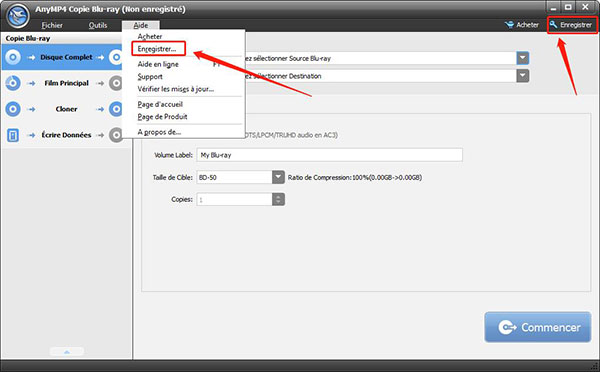Image resolution: width=600 pixels, height=372 pixels.
Task: Open the Fichier menu
Action: tap(52, 25)
